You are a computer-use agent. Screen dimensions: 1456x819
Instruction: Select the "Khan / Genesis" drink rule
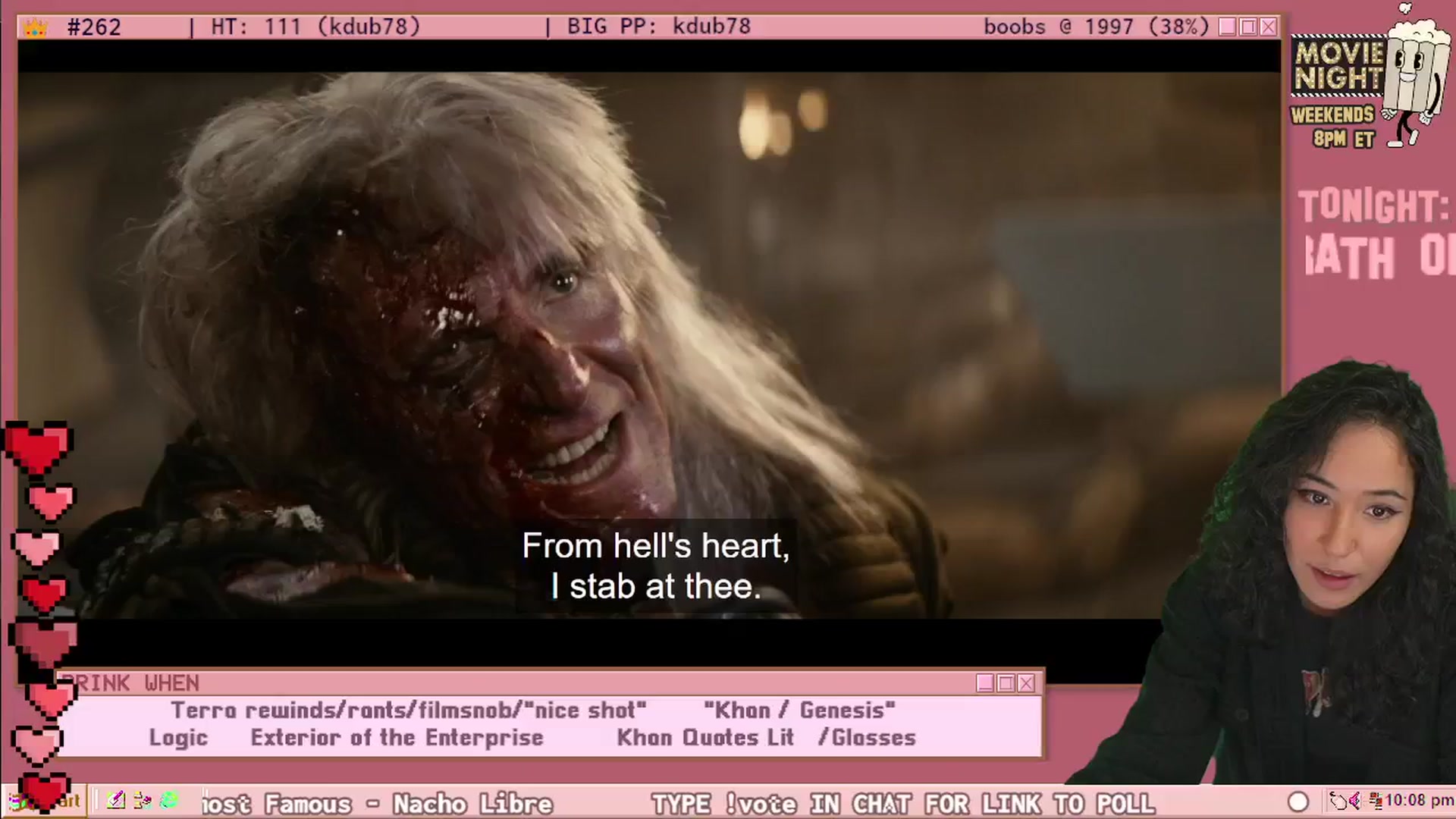[799, 711]
